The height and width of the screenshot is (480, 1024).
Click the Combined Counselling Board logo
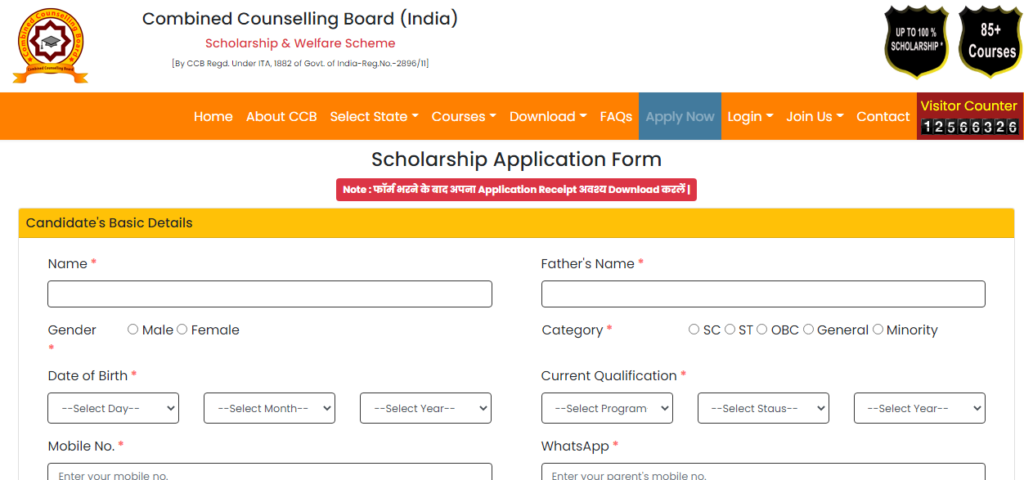50,45
